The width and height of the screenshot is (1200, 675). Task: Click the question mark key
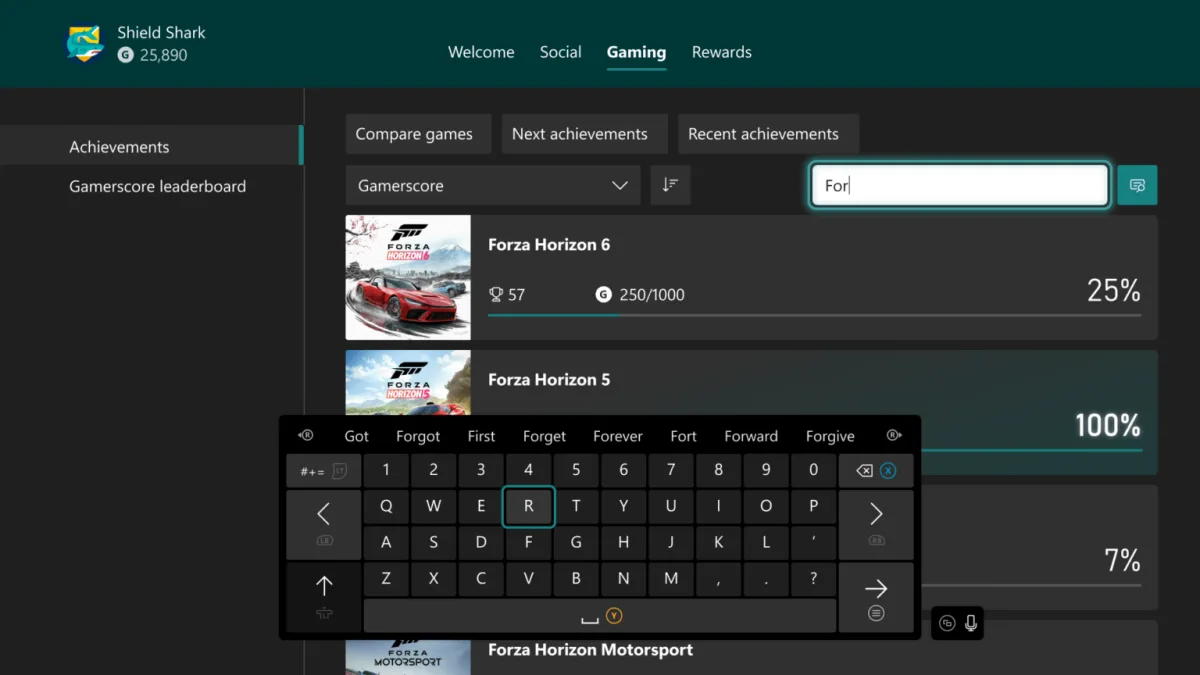coord(813,578)
